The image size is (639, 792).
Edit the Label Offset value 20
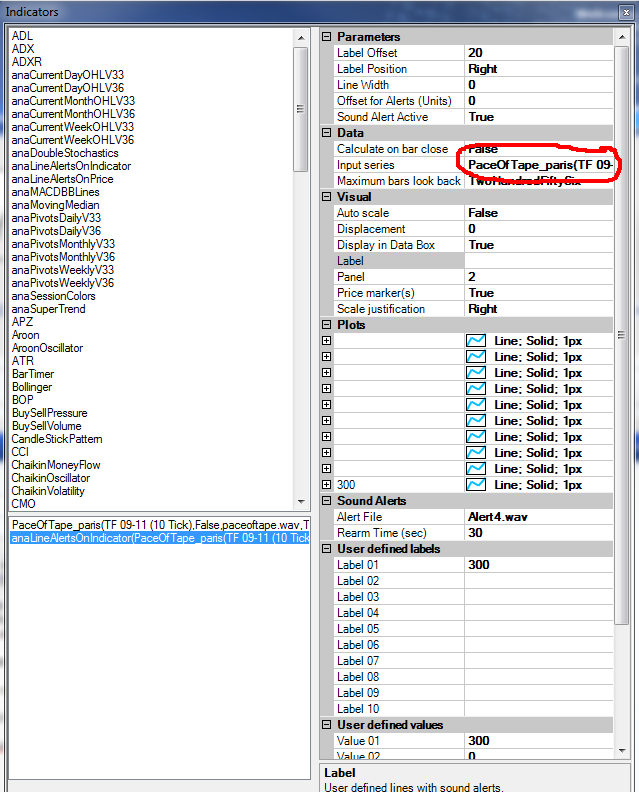tap(538, 53)
